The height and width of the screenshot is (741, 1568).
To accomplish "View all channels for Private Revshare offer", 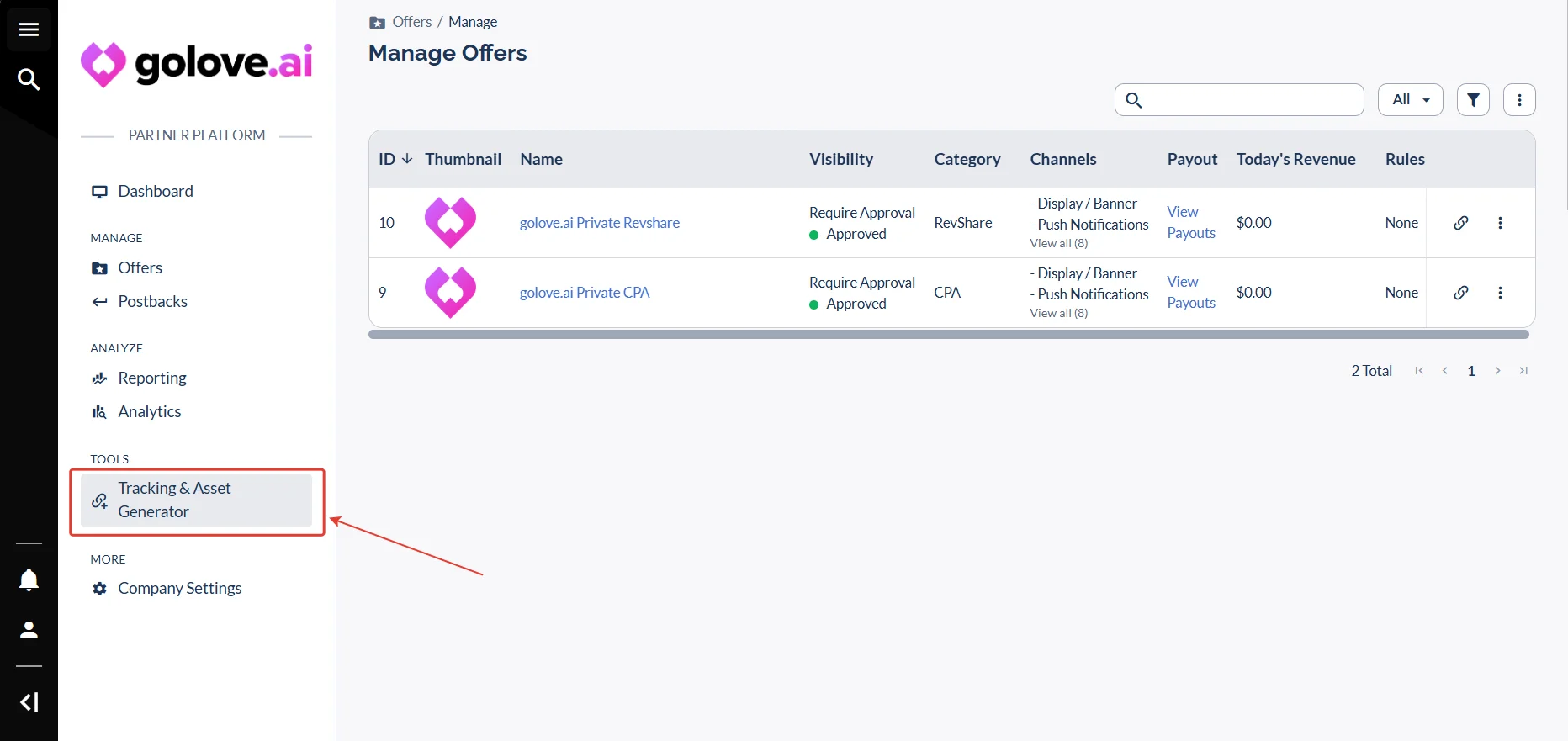I will point(1058,243).
